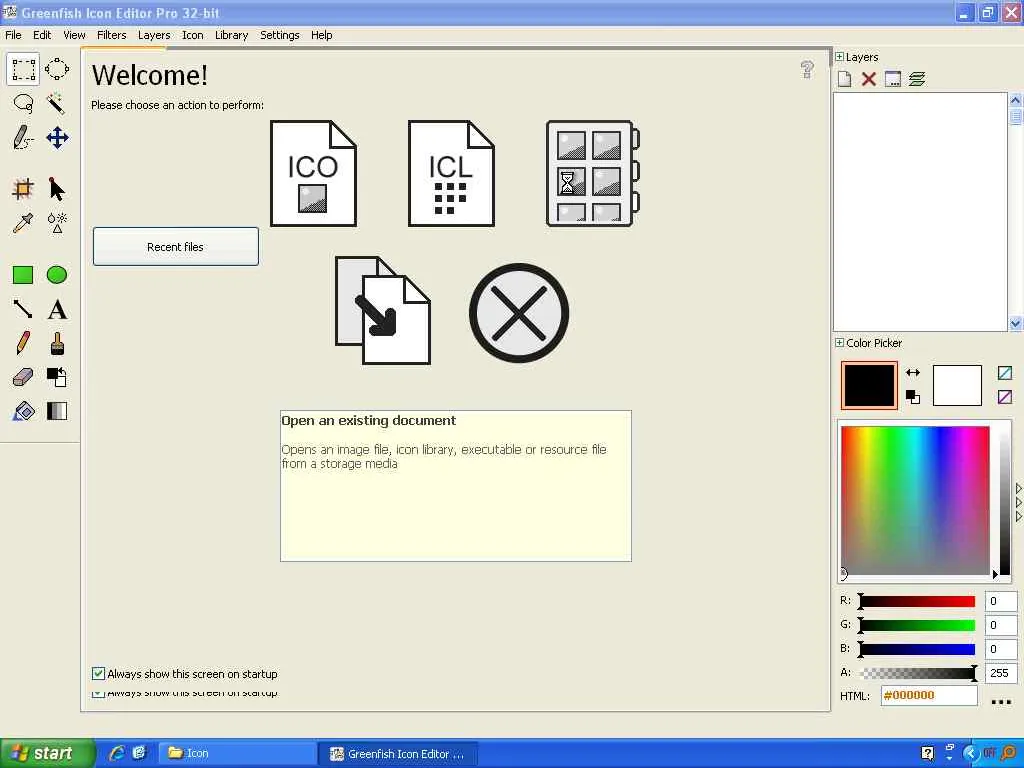Screen dimensions: 1024x768
Task: Swap foreground and background colors
Action: point(913,373)
